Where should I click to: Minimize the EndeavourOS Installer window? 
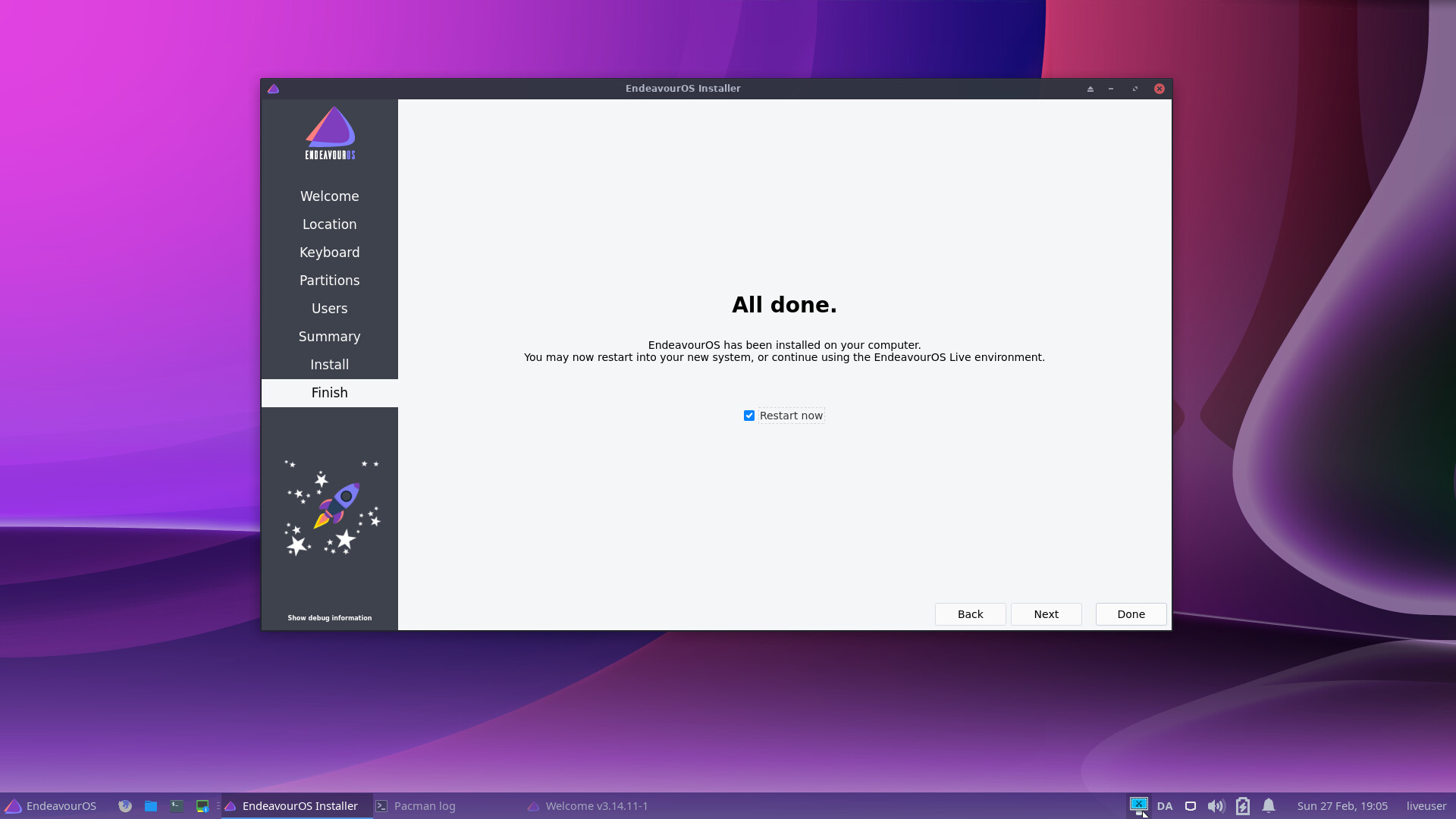pos(1111,89)
